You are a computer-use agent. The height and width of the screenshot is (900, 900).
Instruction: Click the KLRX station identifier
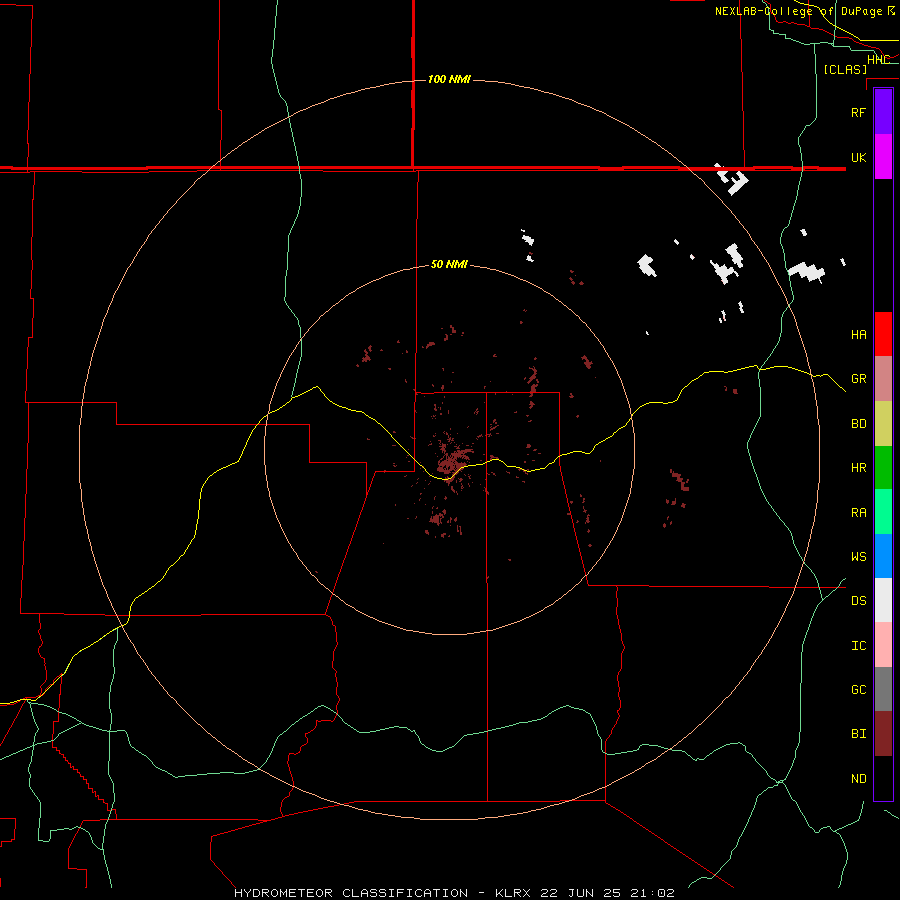click(x=513, y=893)
